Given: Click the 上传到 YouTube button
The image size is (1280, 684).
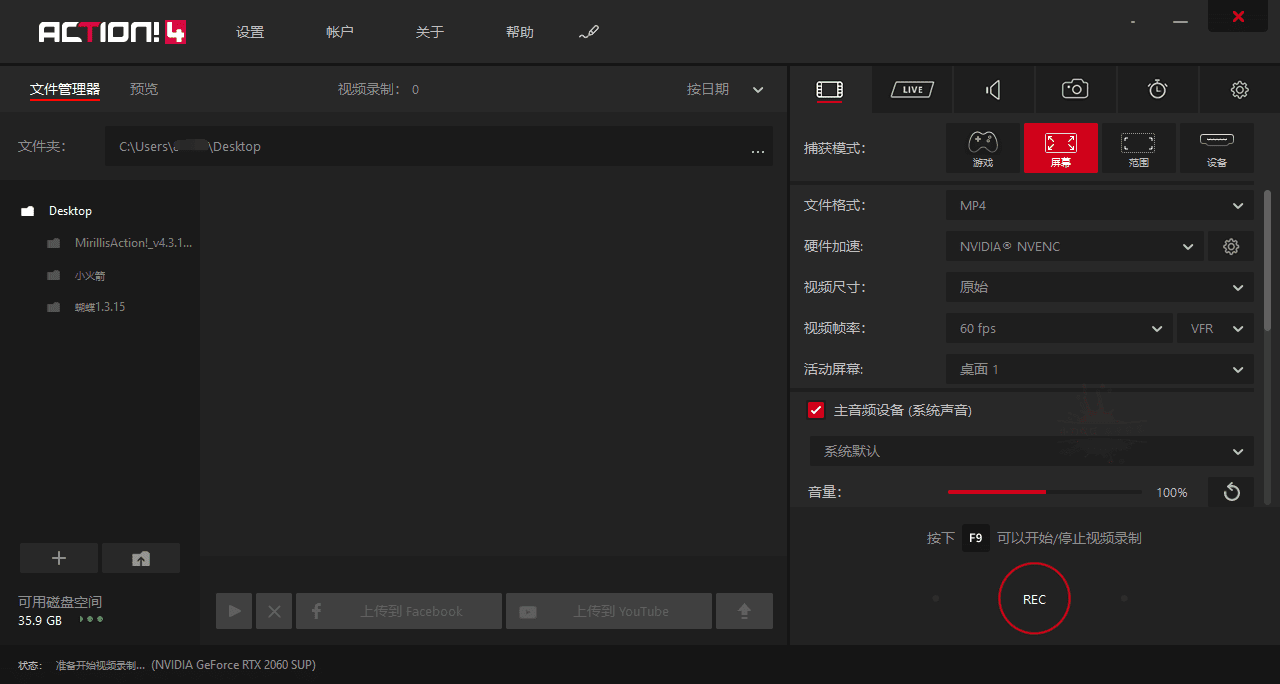Looking at the screenshot, I should click(x=608, y=610).
